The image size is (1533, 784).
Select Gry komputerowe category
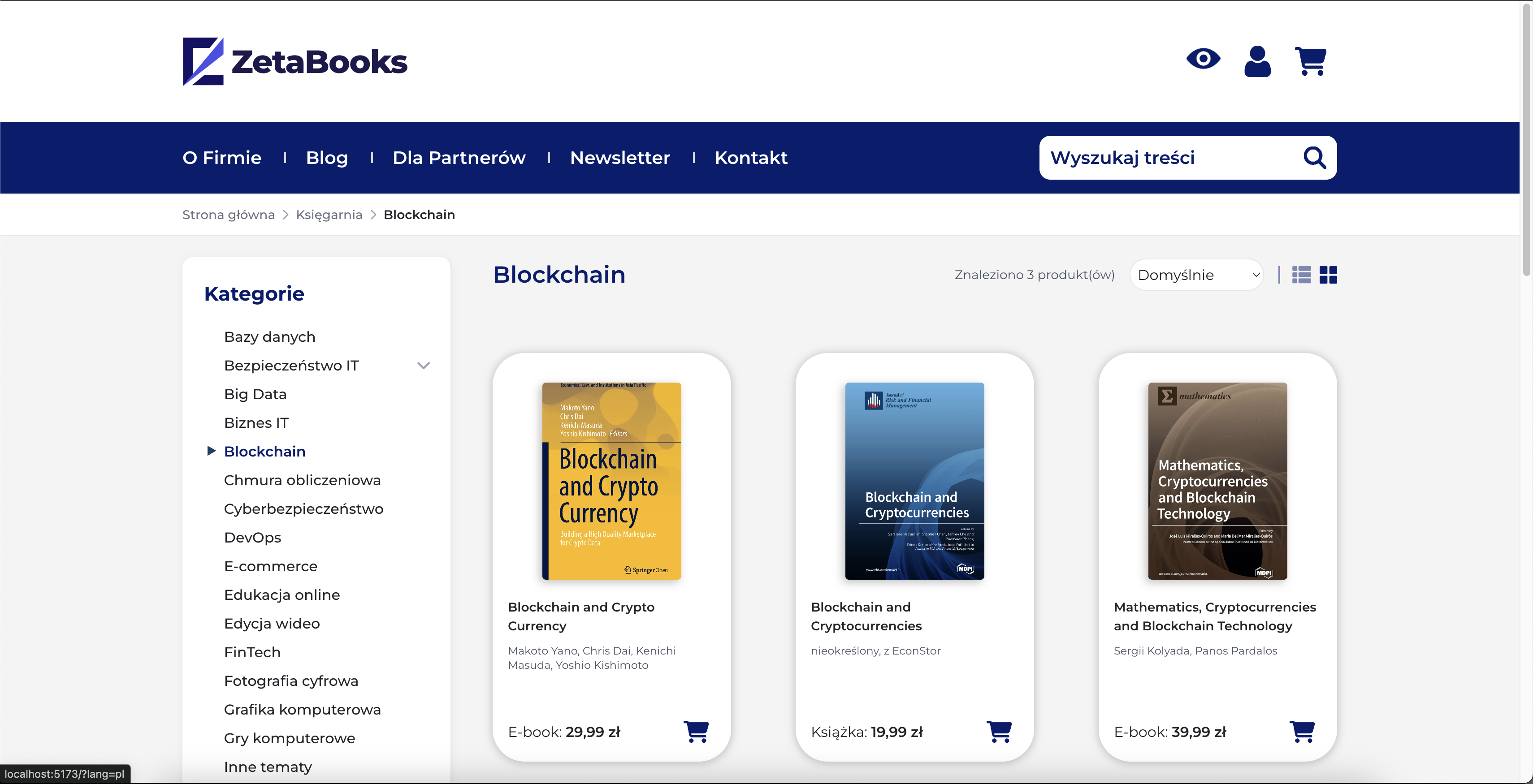point(289,738)
